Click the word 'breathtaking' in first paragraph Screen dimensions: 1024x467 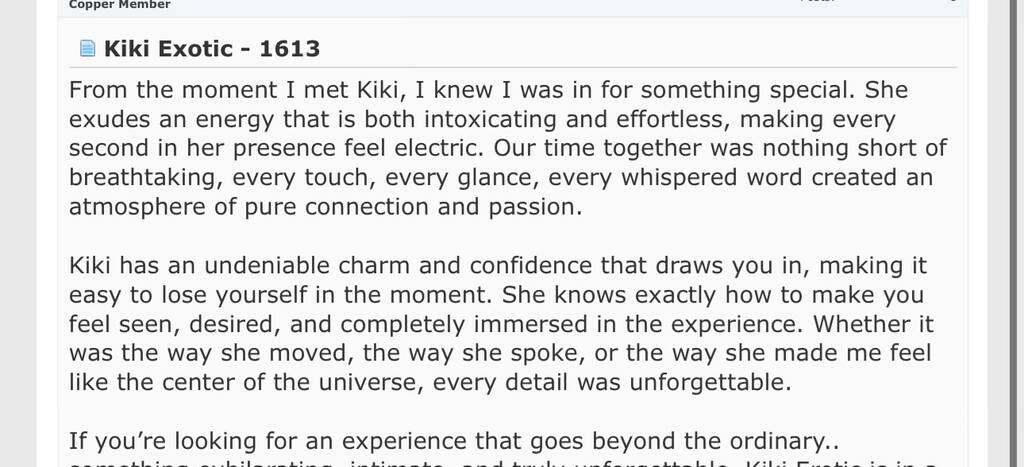coord(144,178)
